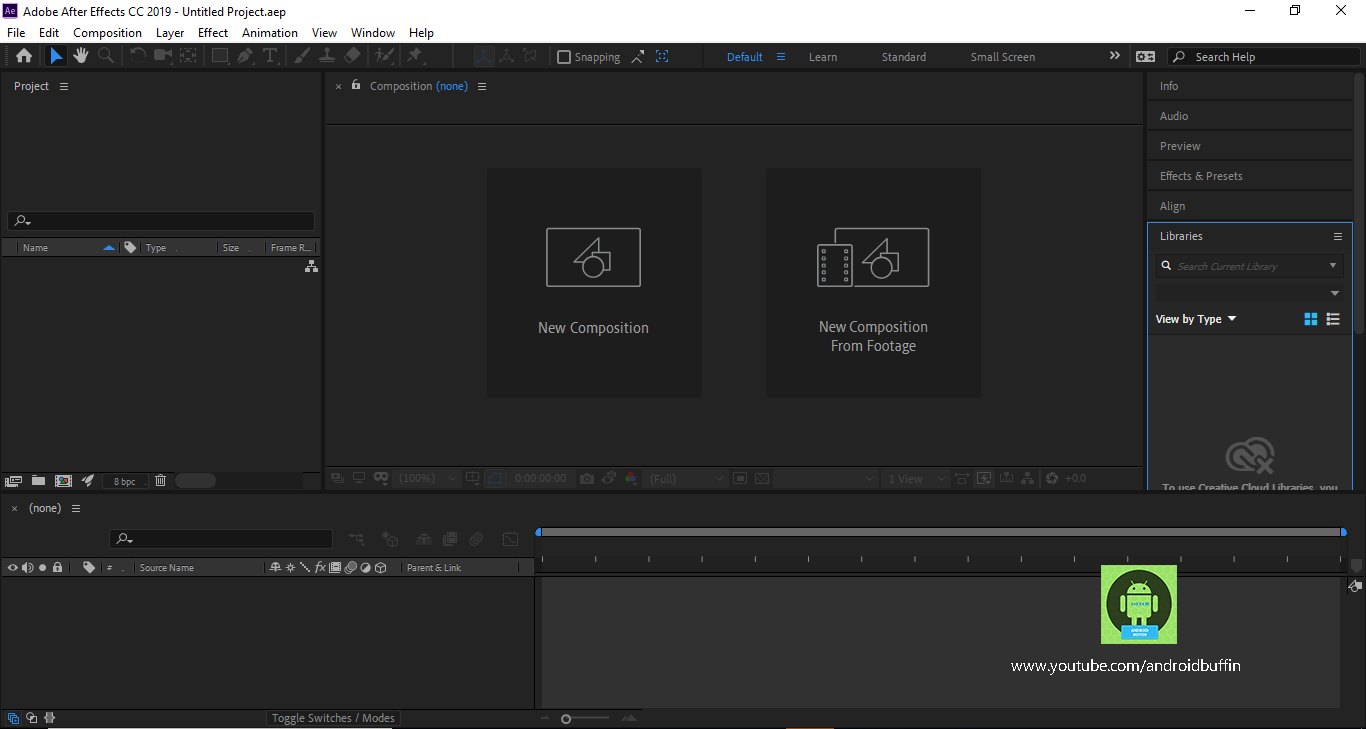Select the Eraser tool

(x=352, y=56)
